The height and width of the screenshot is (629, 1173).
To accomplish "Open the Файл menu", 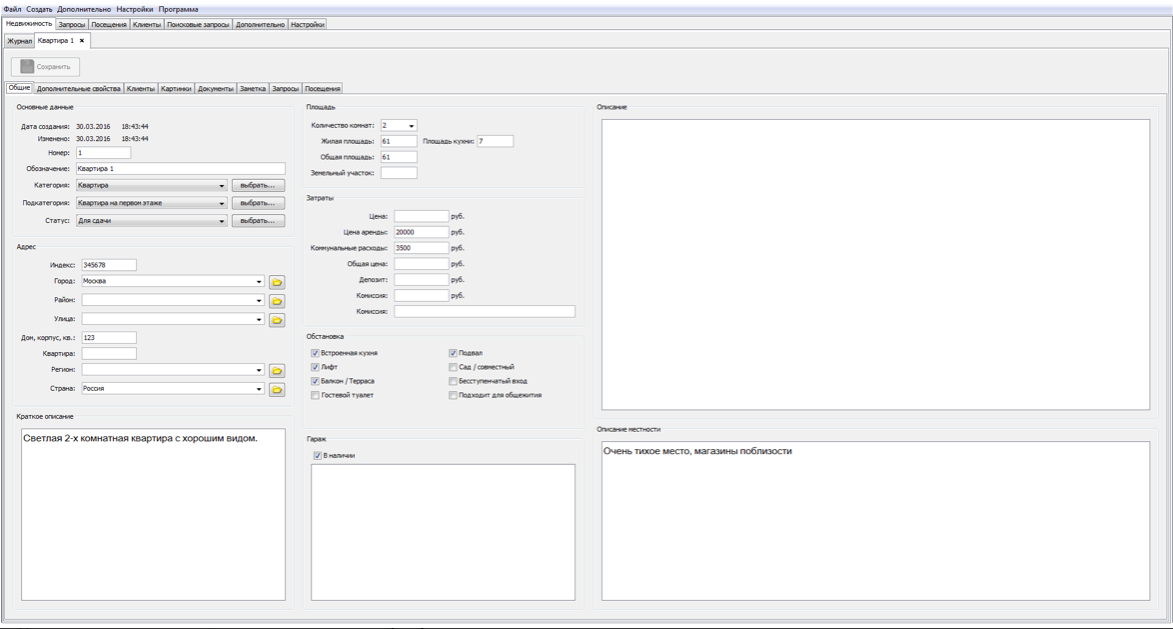I will tap(12, 10).
